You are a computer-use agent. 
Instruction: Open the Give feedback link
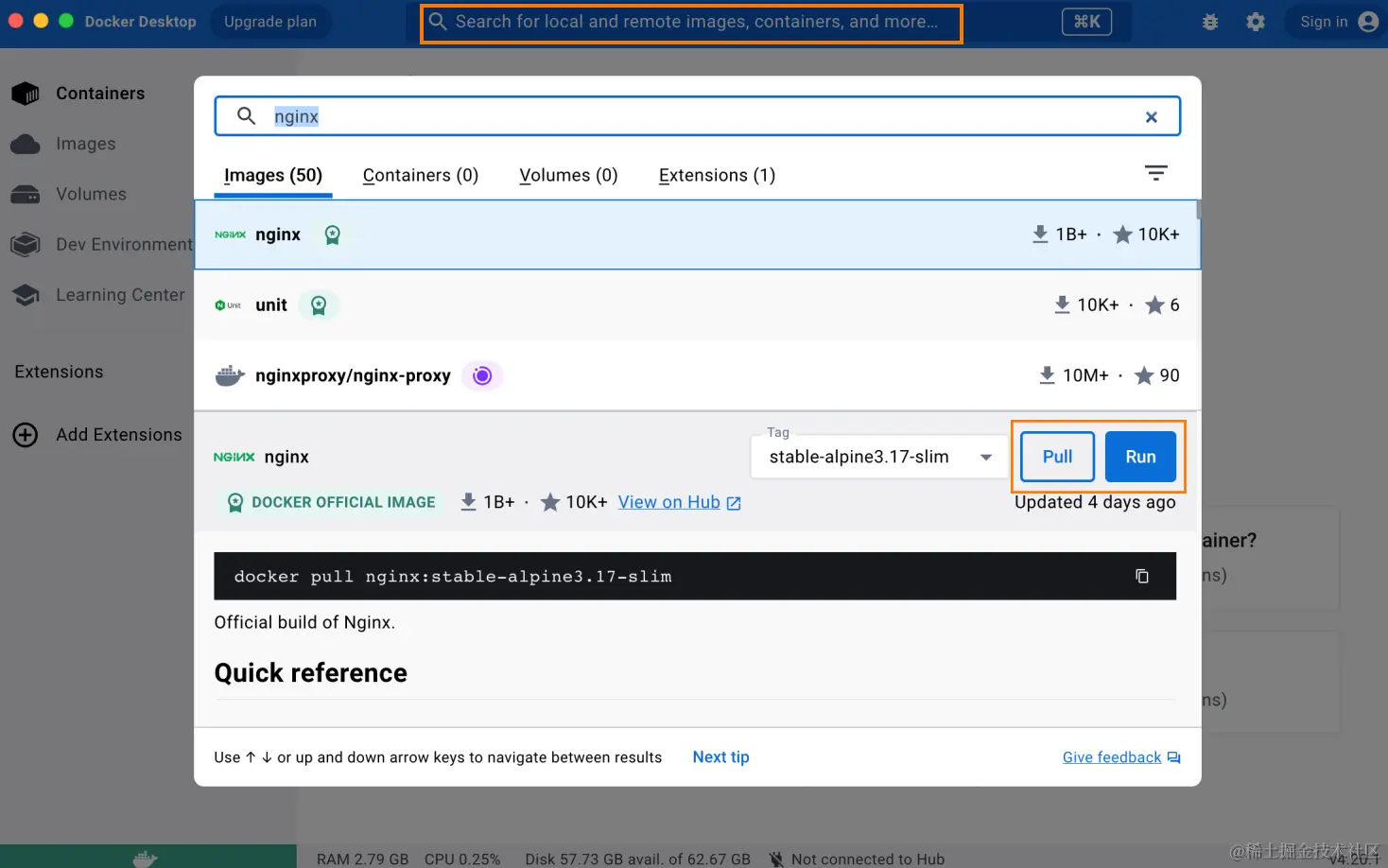click(1121, 757)
